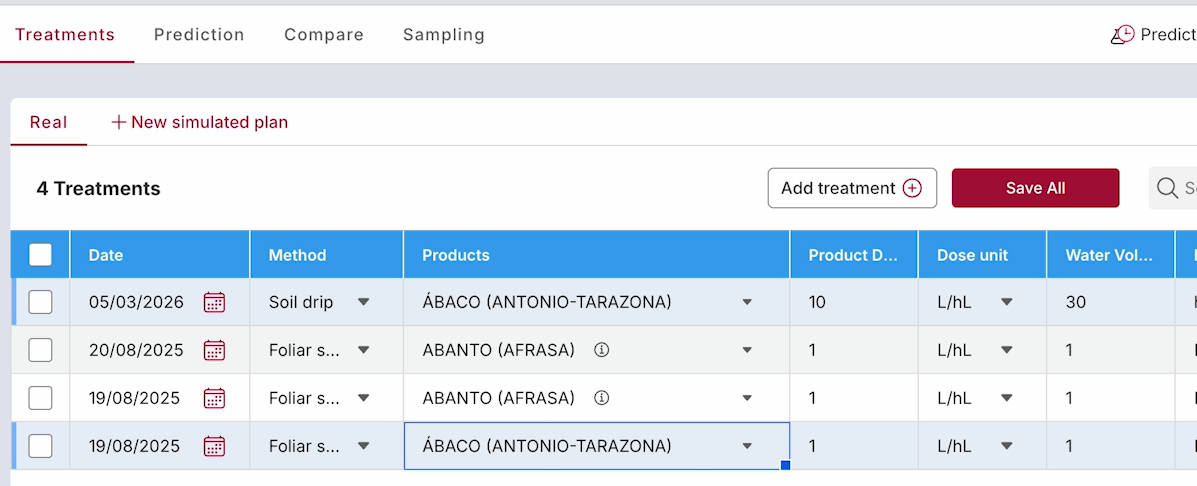Expand Soil drip method dropdown
Screen dimensions: 1197x486
pos(363,302)
